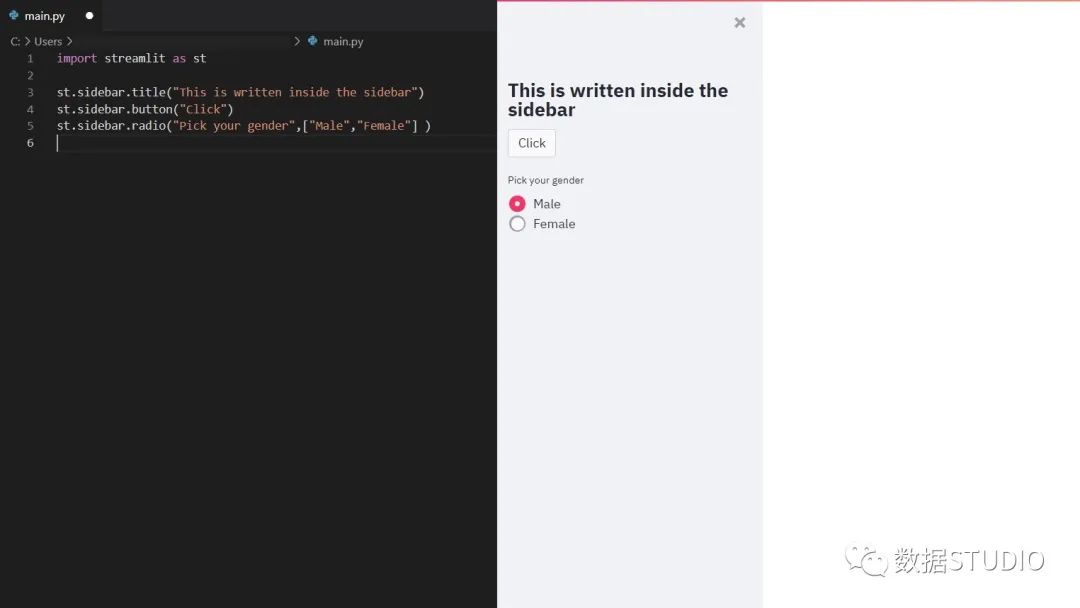1080x608 pixels.
Task: Select the Female radio option
Action: (x=517, y=224)
